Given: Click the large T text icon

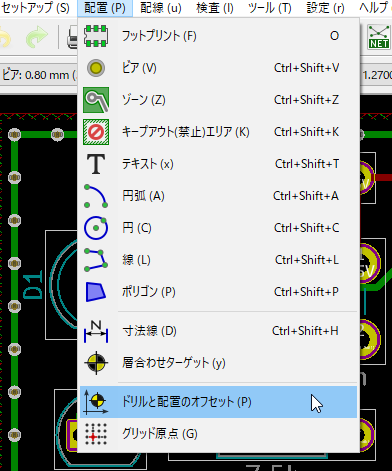Looking at the screenshot, I should pos(96,164).
